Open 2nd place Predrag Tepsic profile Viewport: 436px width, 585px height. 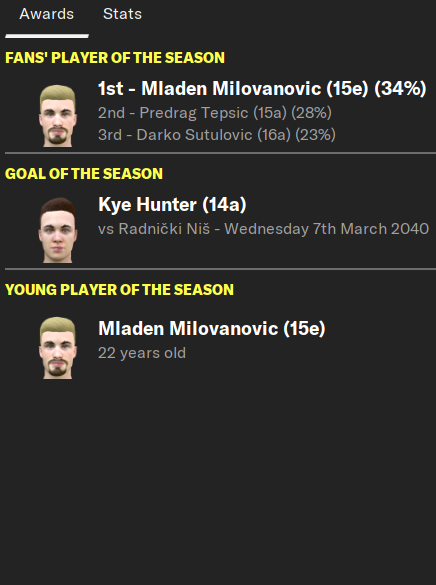[x=194, y=113]
